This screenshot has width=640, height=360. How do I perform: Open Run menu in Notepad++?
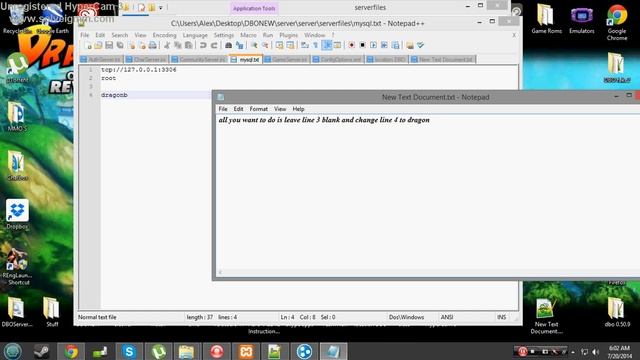[268, 35]
